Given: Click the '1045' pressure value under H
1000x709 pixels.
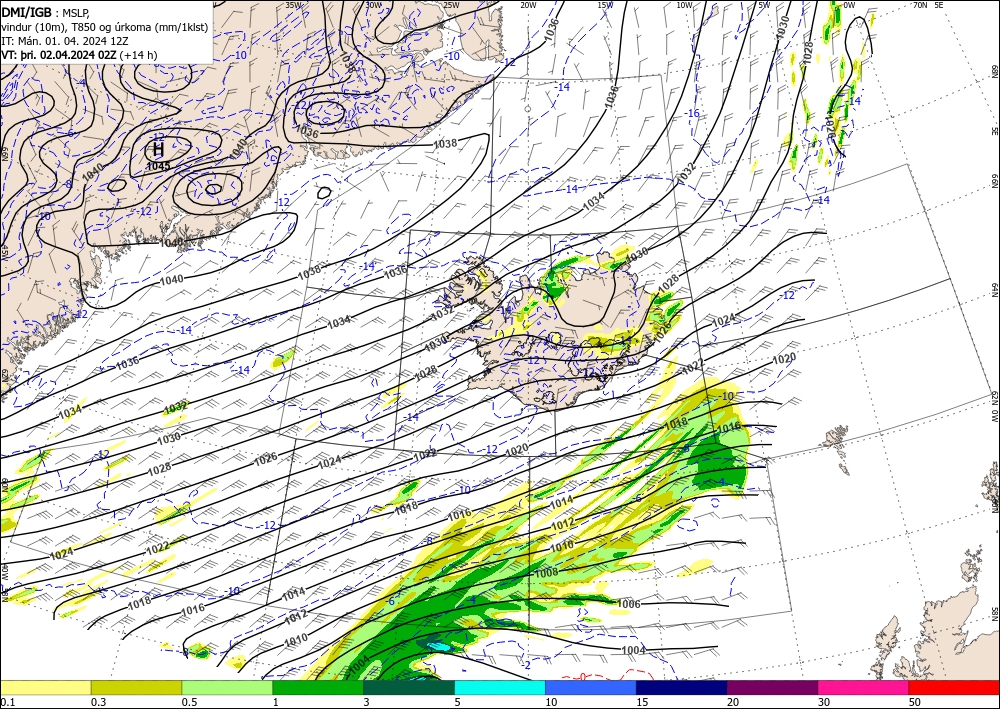Looking at the screenshot, I should [x=158, y=166].
